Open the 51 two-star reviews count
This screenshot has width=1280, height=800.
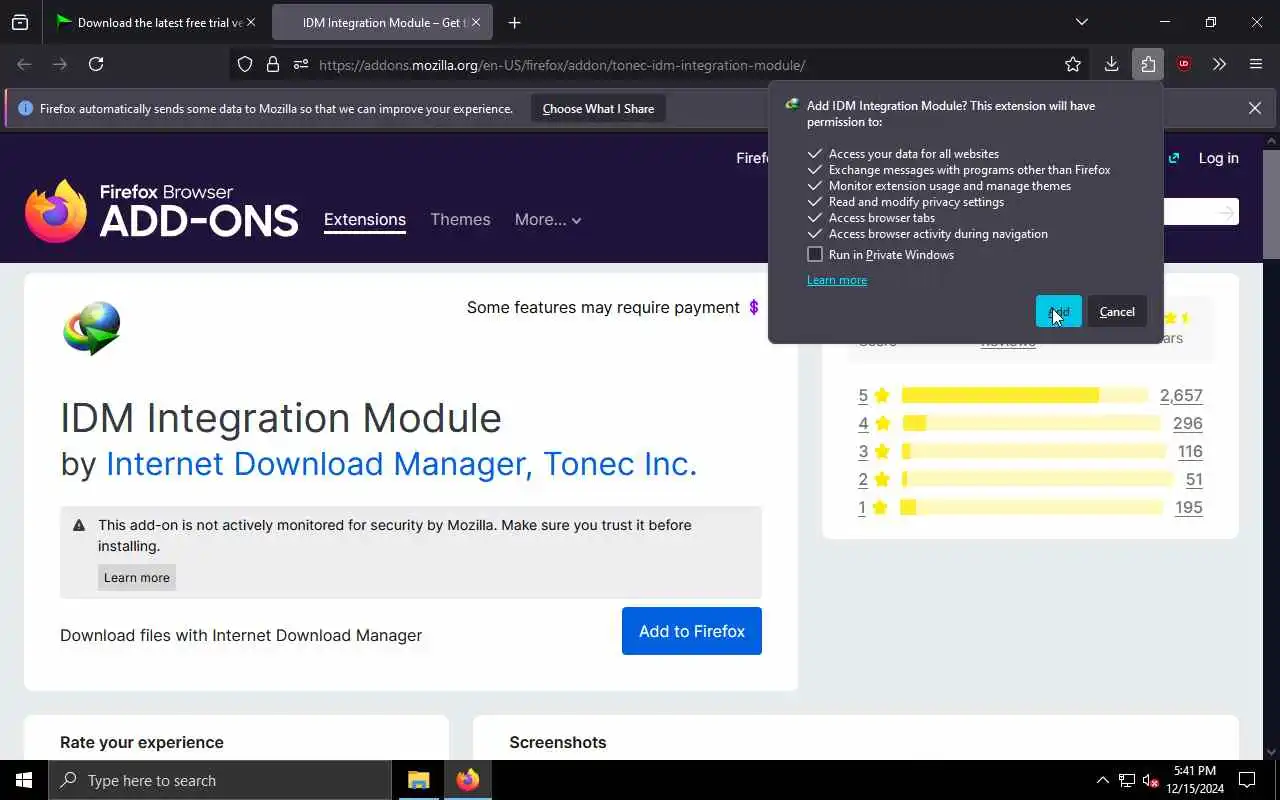tap(1194, 479)
